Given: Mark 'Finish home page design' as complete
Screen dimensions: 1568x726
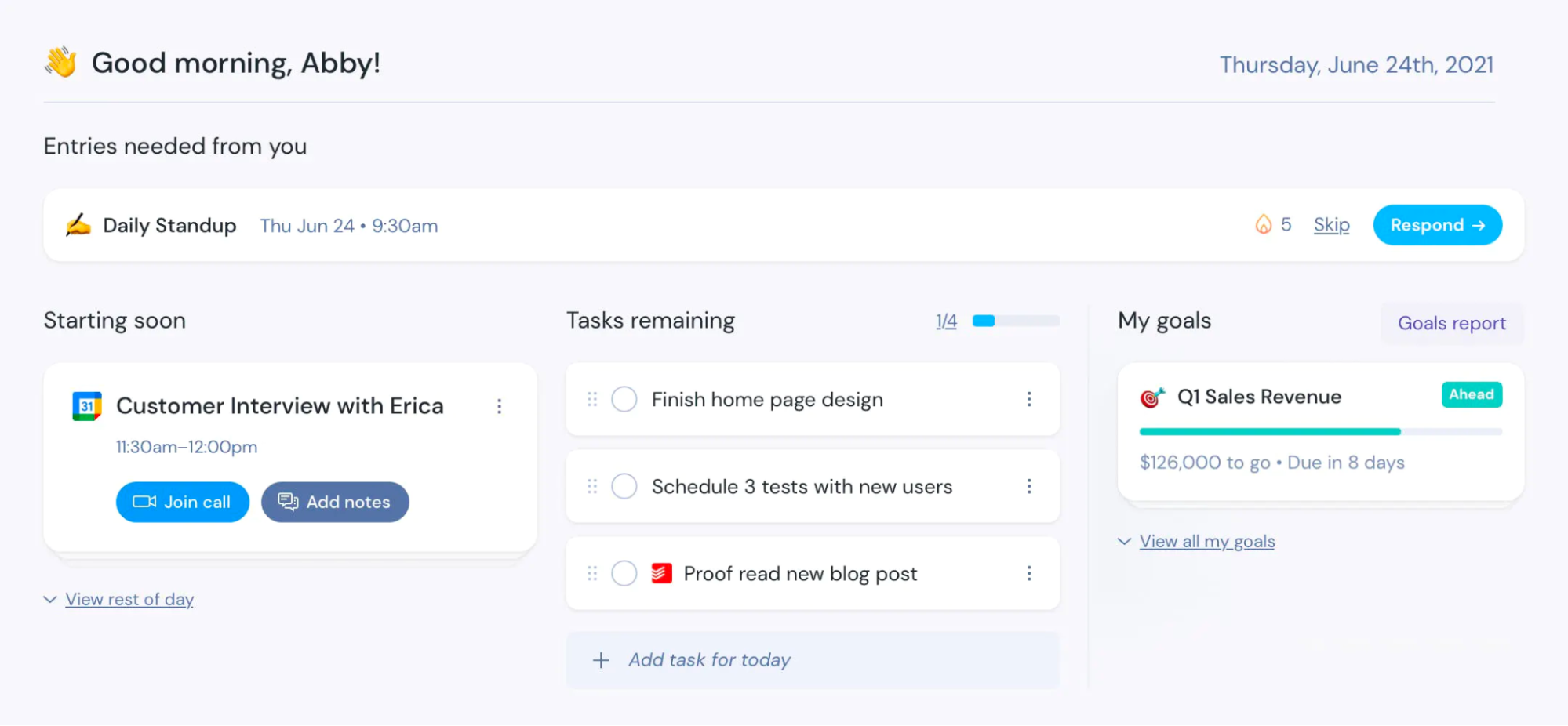Looking at the screenshot, I should [624, 399].
